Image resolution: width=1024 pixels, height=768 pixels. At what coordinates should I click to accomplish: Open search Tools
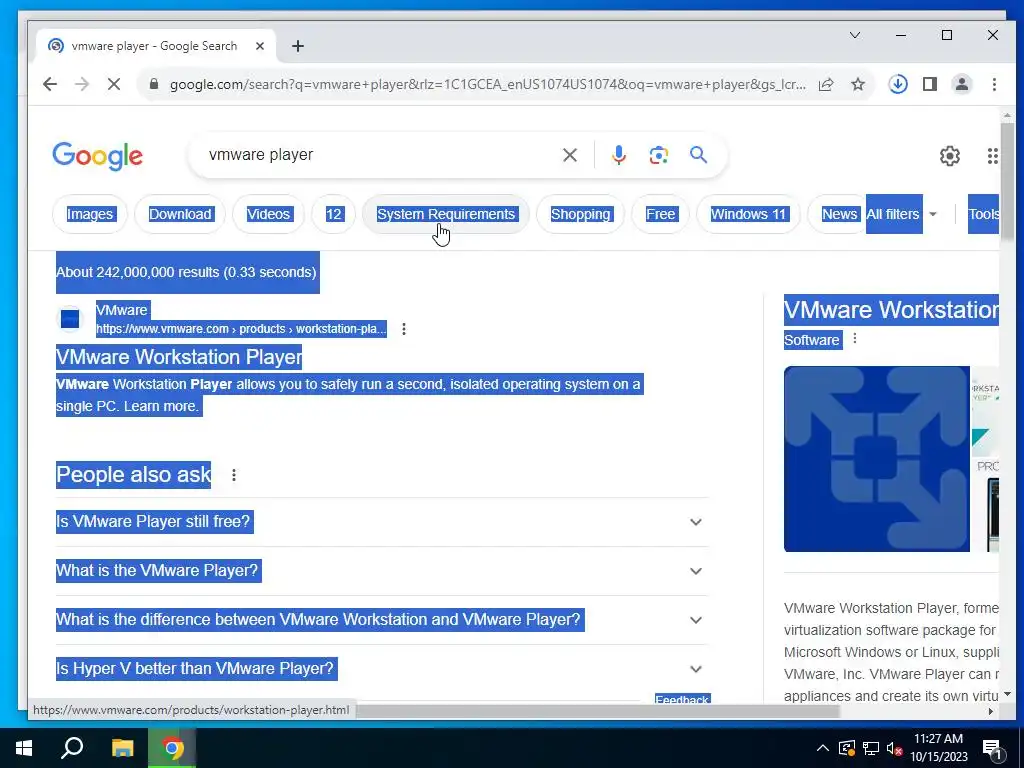(984, 214)
